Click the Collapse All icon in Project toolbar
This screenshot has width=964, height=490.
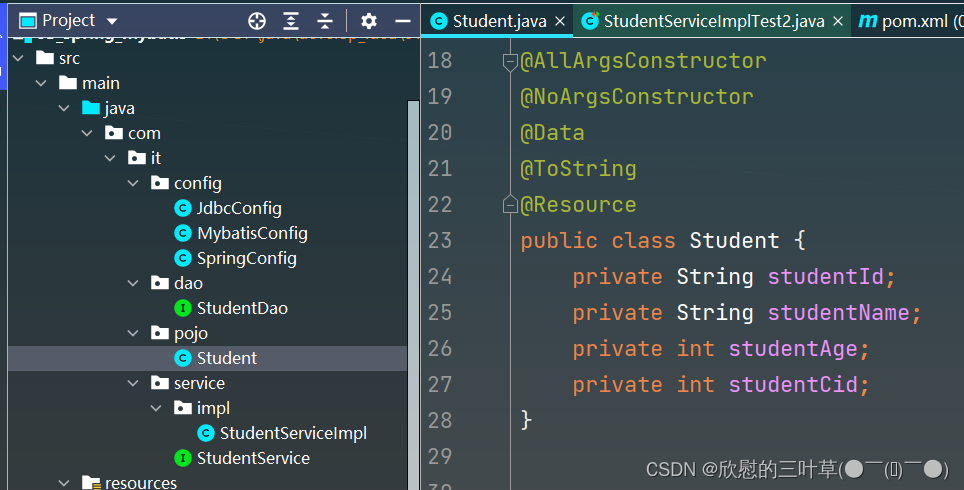pos(325,21)
